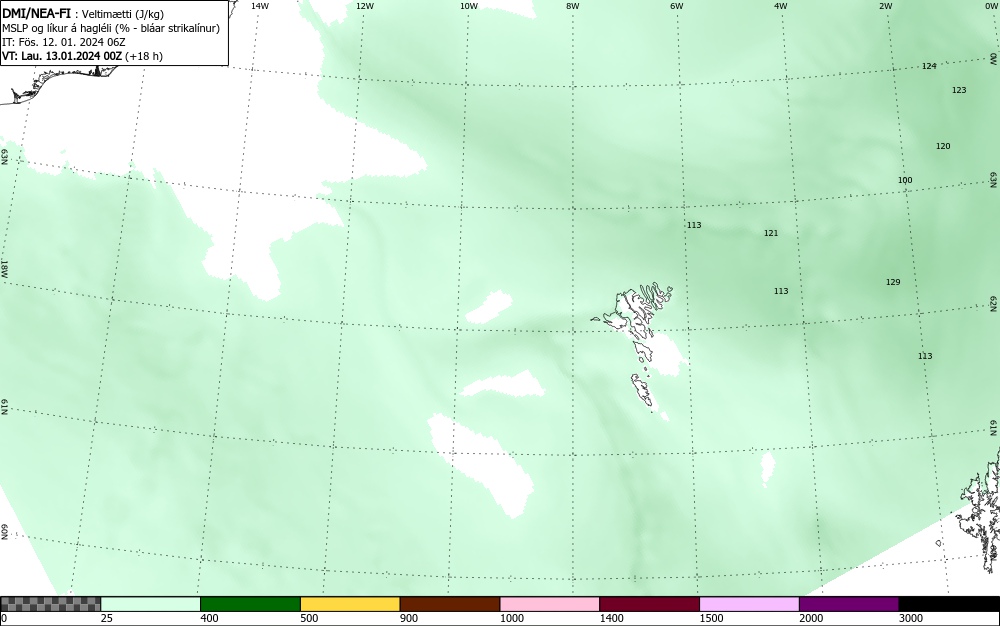Click the legend value label 1400

tap(612, 618)
